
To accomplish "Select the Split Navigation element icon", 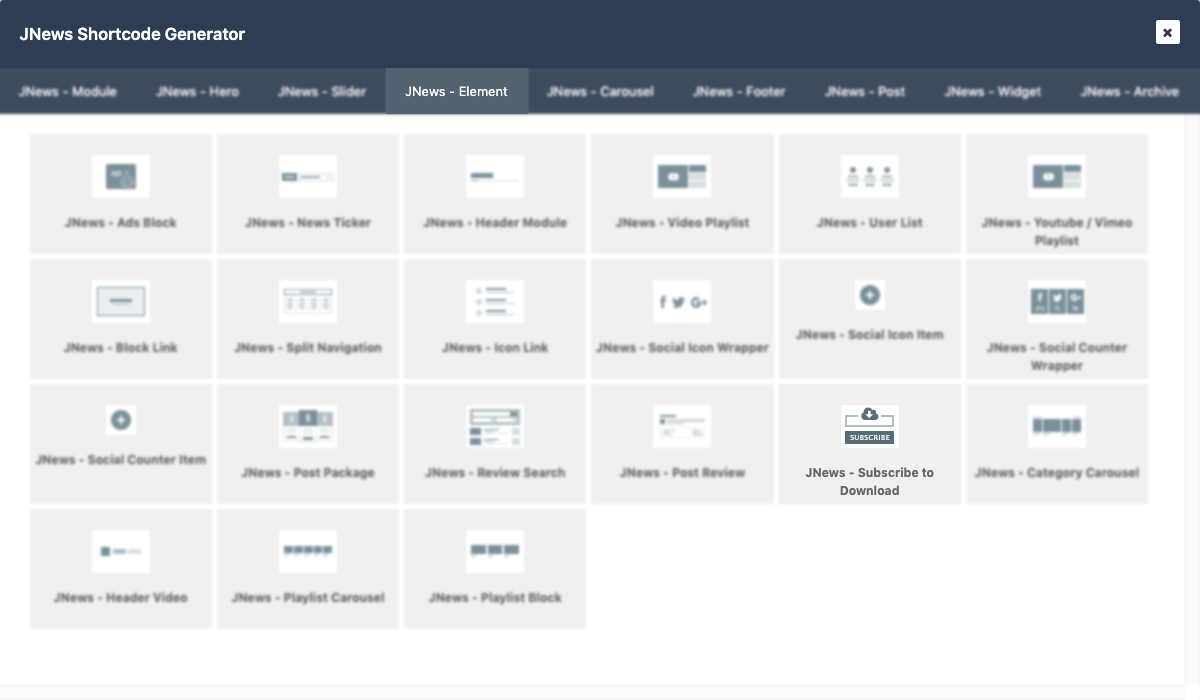I will tap(308, 302).
